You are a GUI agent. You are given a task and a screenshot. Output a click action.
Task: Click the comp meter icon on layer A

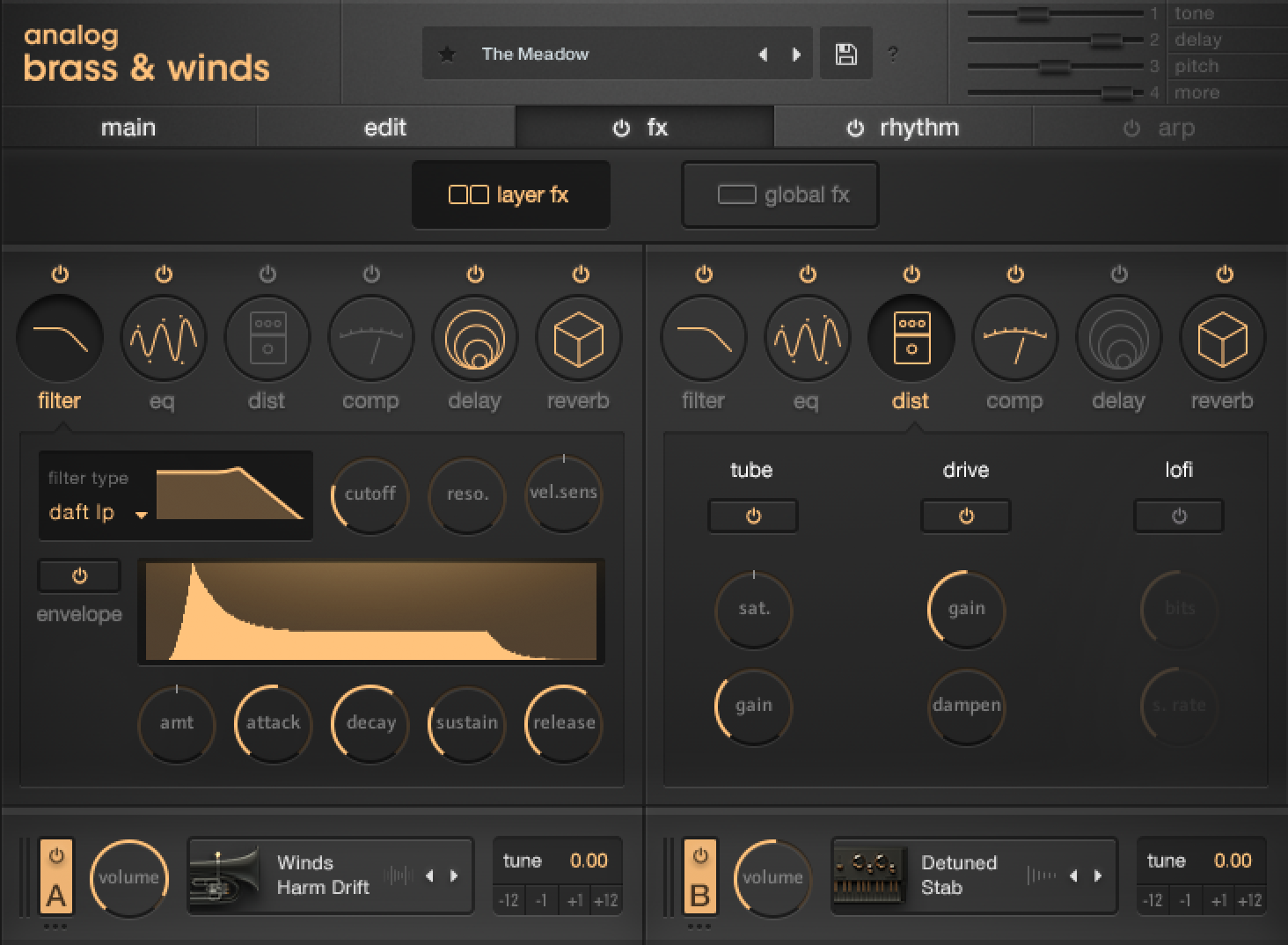coord(370,337)
